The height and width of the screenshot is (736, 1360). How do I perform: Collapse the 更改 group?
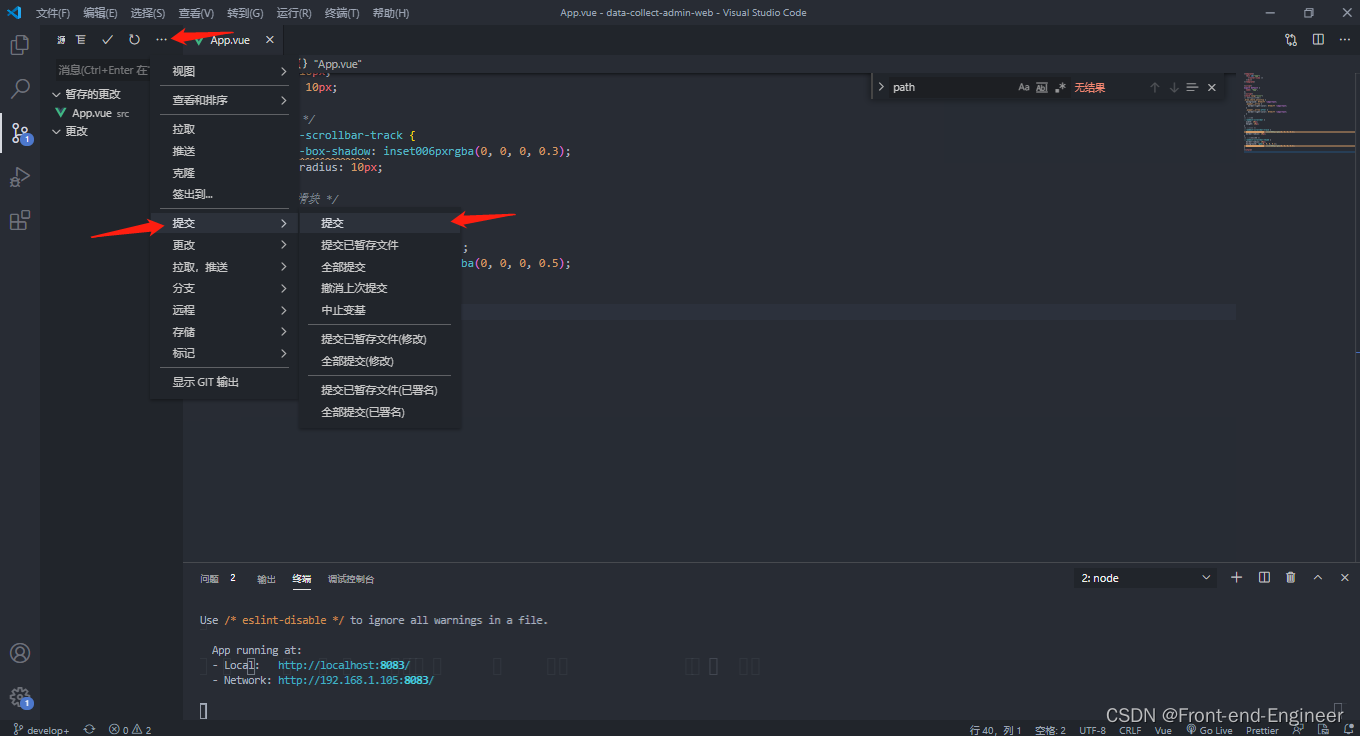click(57, 131)
